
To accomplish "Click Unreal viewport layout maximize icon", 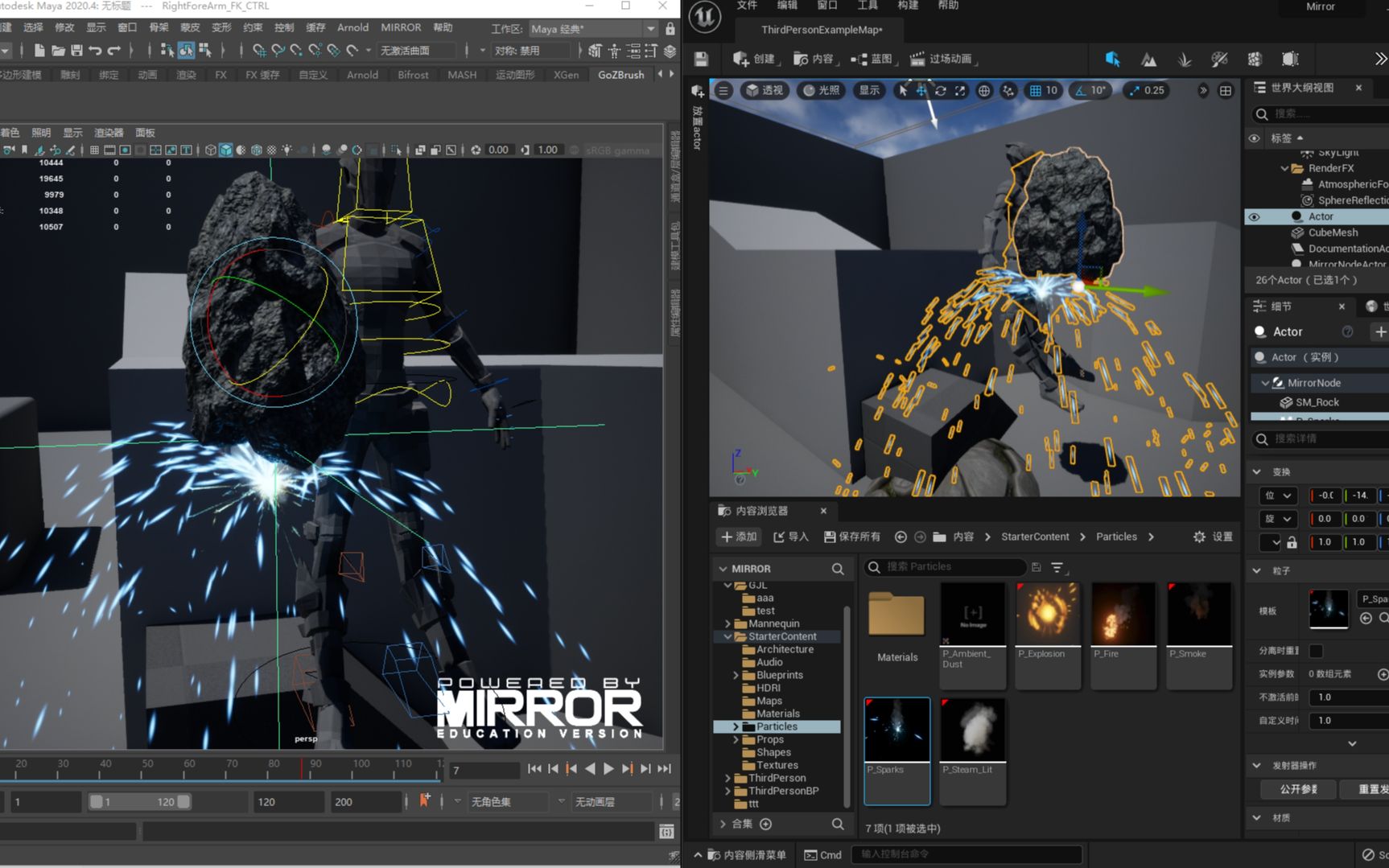I will coord(1226,91).
